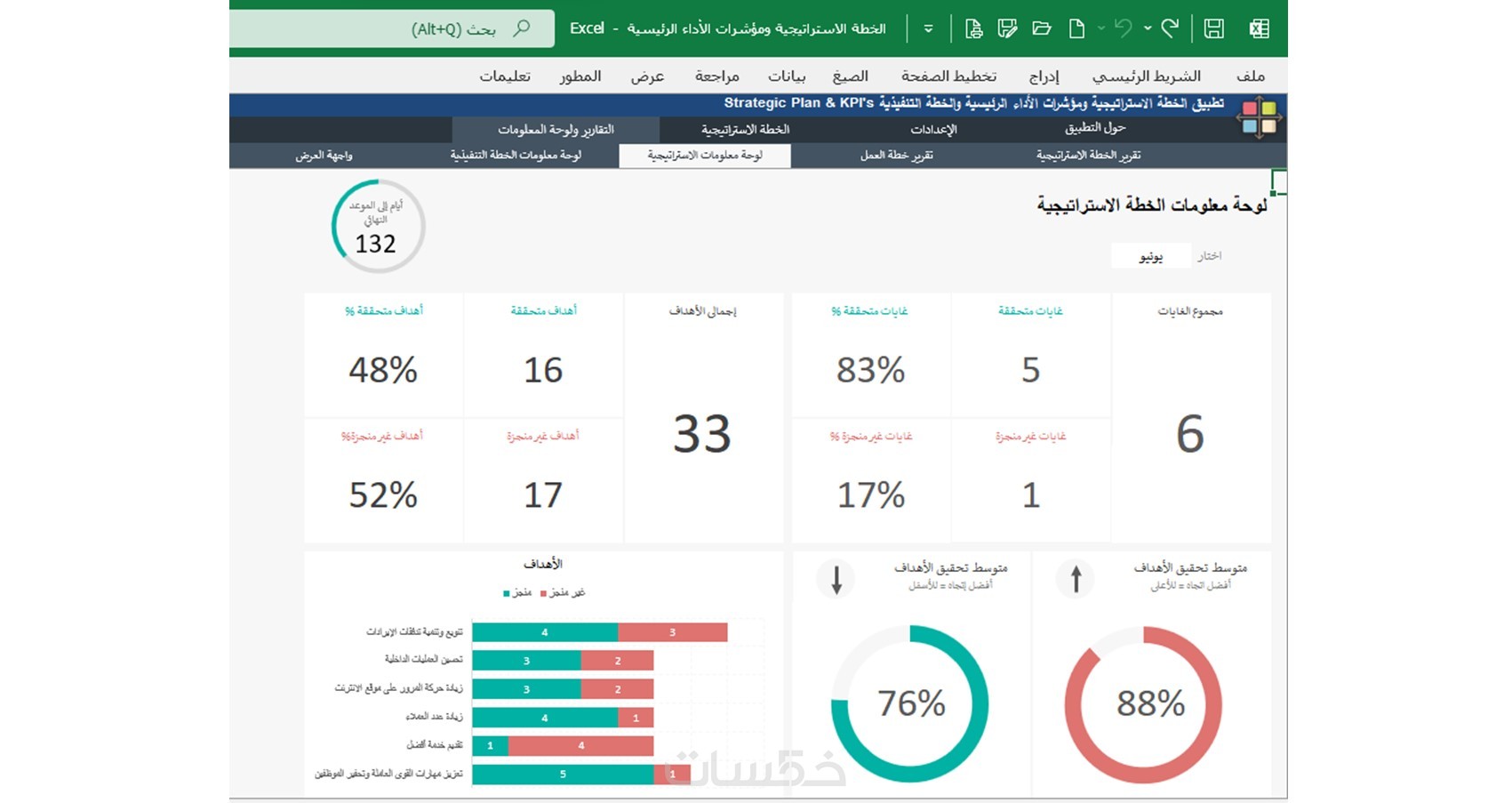1512x803 pixels.
Task: Open the تقرير خطة العمل sub-tab
Action: click(896, 156)
